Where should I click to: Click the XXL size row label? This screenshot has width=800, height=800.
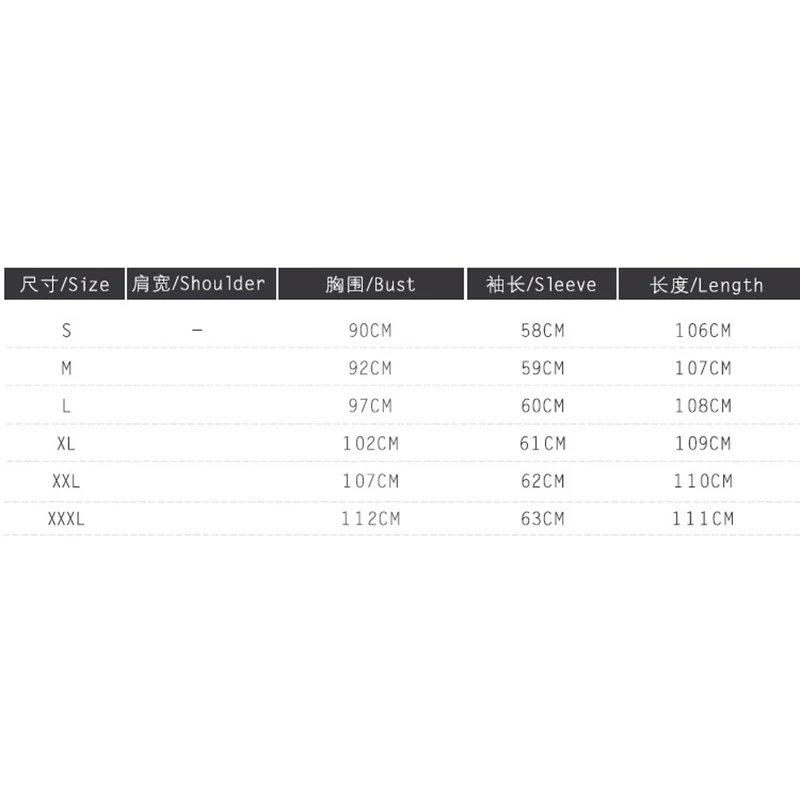[x=67, y=481]
